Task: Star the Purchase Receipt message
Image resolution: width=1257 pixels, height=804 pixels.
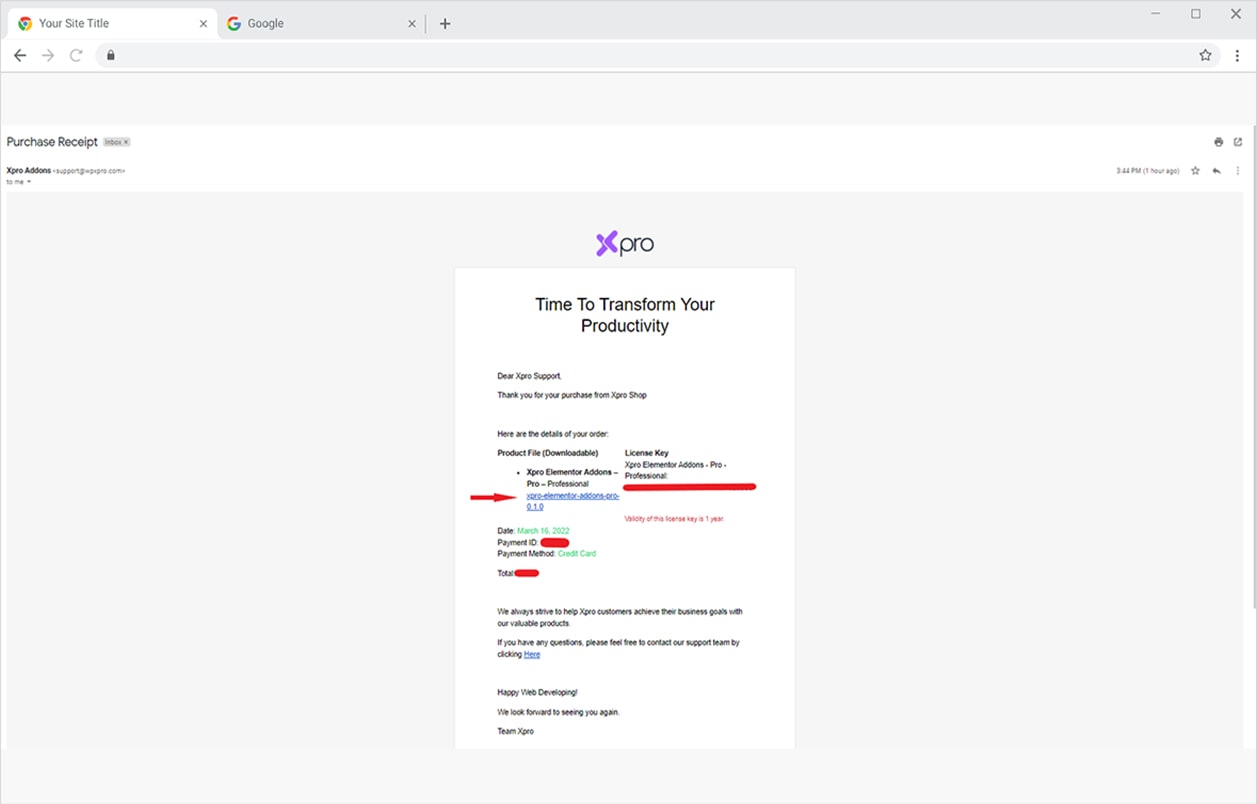Action: 1195,171
